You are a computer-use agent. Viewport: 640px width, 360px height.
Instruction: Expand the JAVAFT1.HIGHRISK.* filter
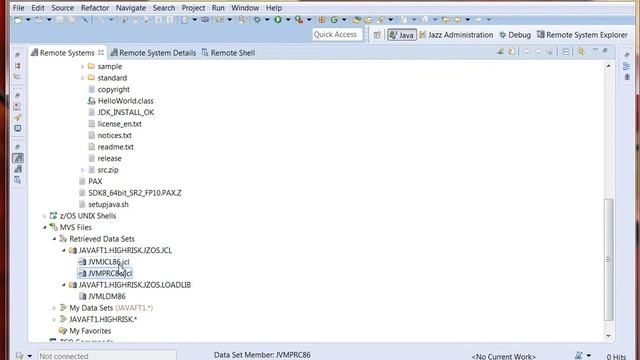[54, 319]
